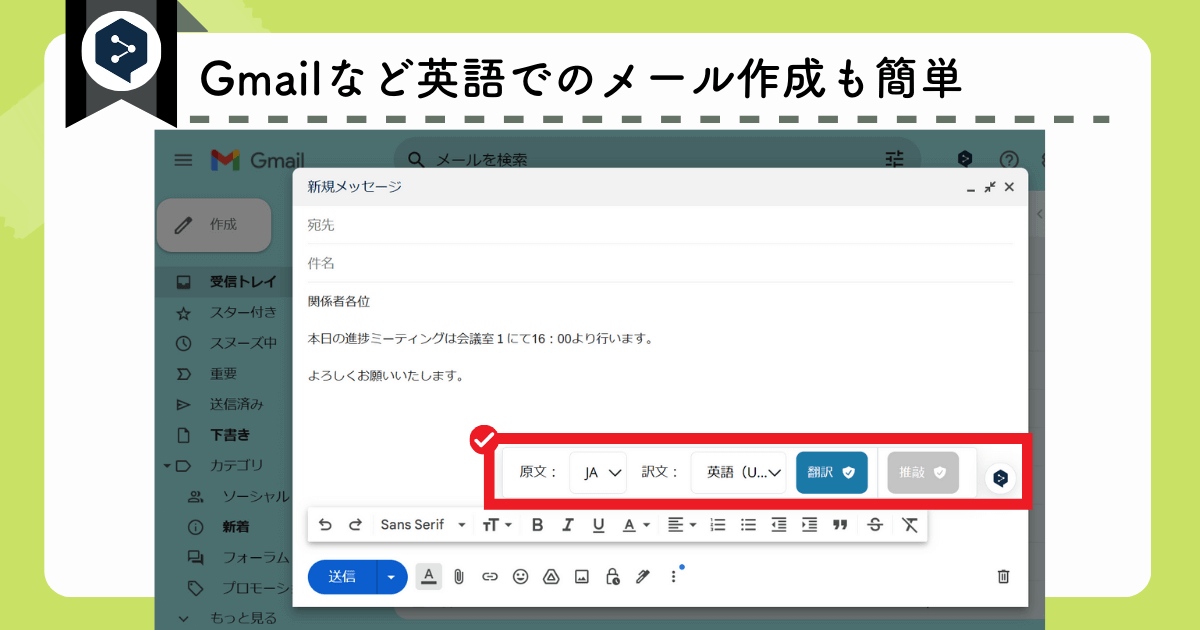Show search options filter icon

895,159
